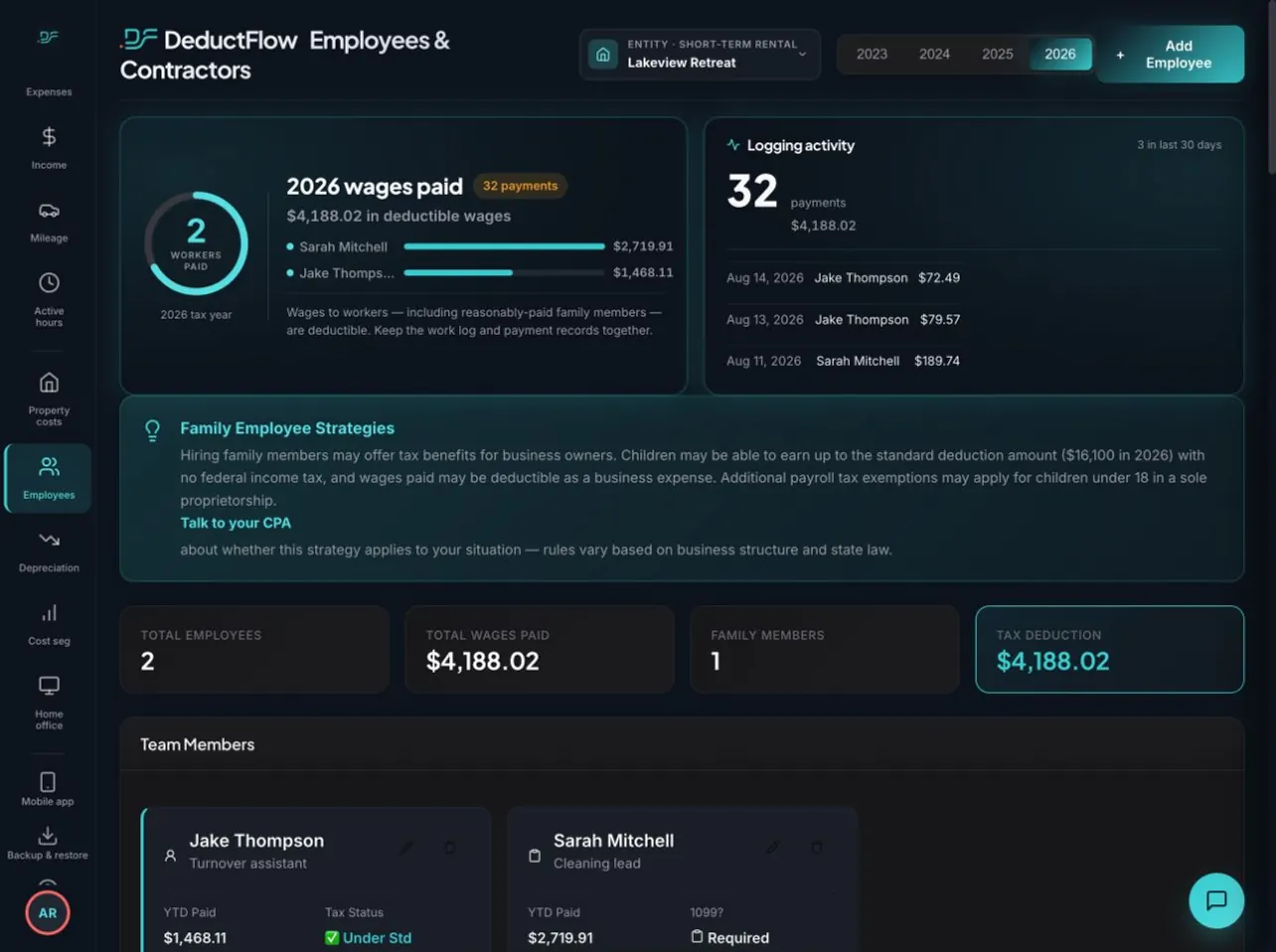Viewport: 1276px width, 952px height.
Task: Open Cost seg via the bar chart icon
Action: coord(49,613)
